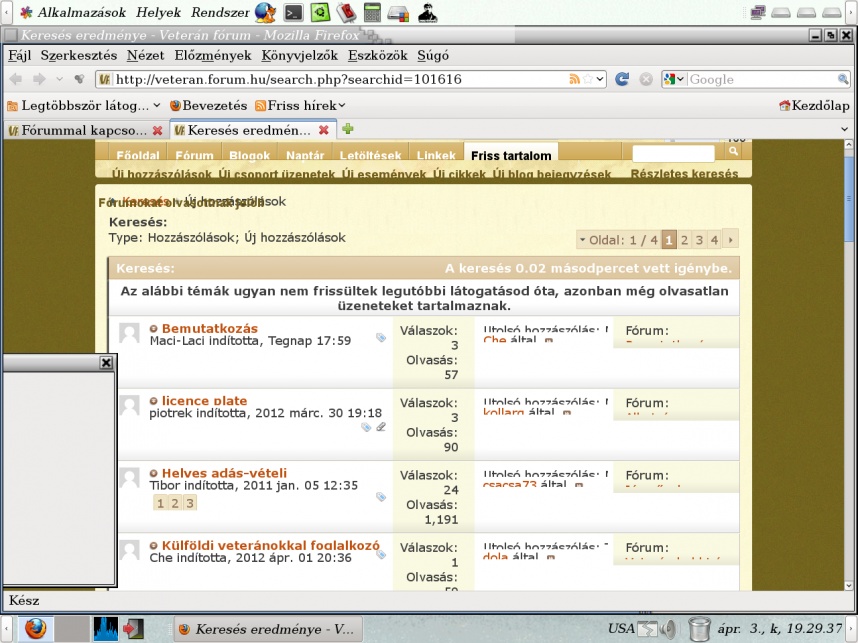Click the Firefox reload page icon
The height and width of the screenshot is (643, 858).
[x=622, y=79]
